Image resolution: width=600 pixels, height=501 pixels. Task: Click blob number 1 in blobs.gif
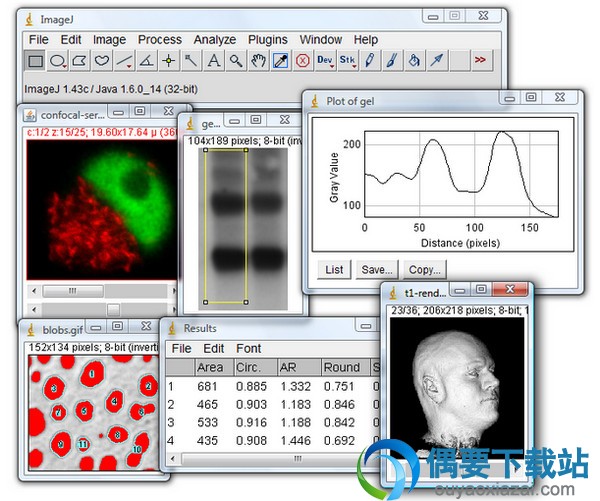(x=92, y=374)
